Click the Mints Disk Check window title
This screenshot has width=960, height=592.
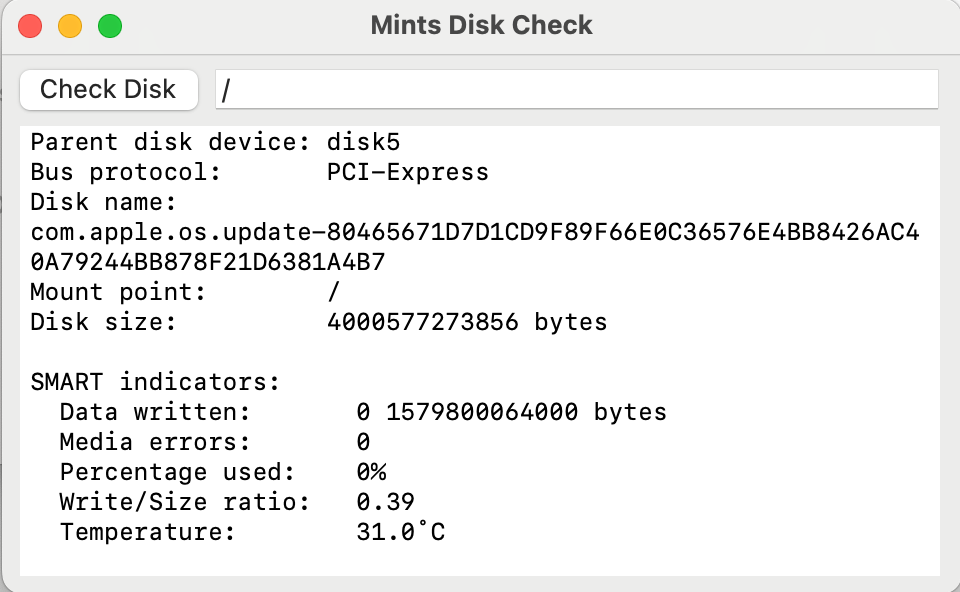[481, 25]
